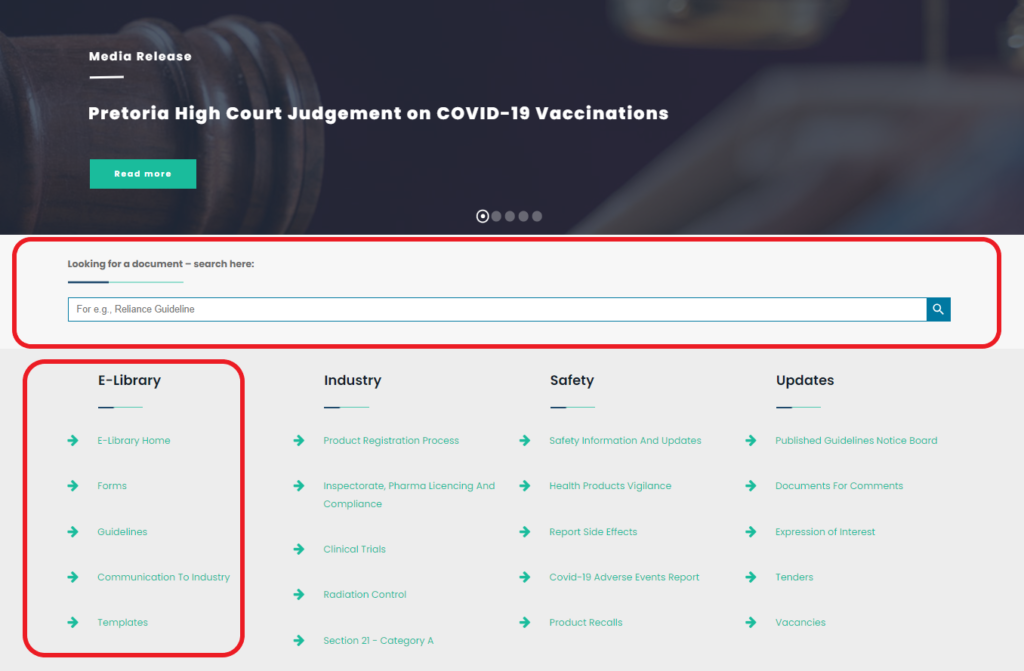Open Communication To Industry link
The image size is (1024, 671).
click(x=163, y=577)
